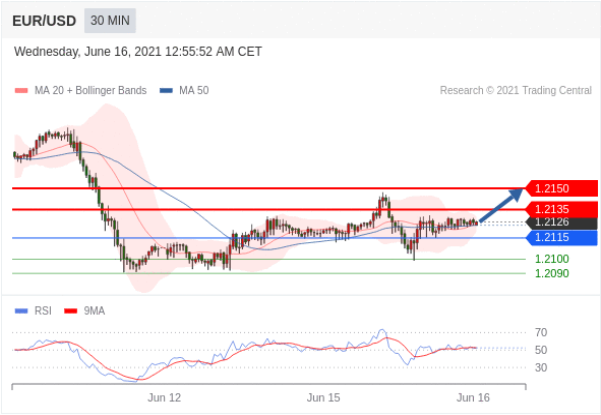Select the RSI legend label
Image resolution: width=601 pixels, height=415 pixels.
(x=43, y=311)
